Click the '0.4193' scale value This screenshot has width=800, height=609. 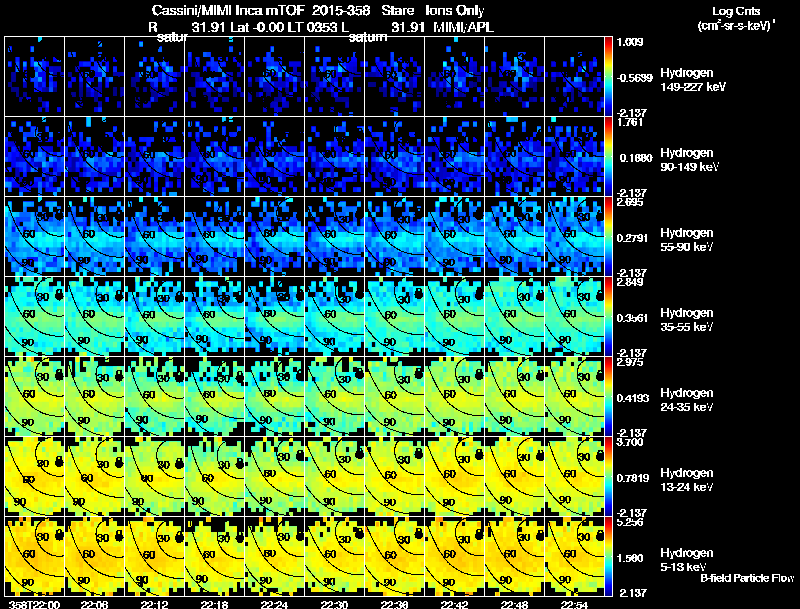click(632, 398)
